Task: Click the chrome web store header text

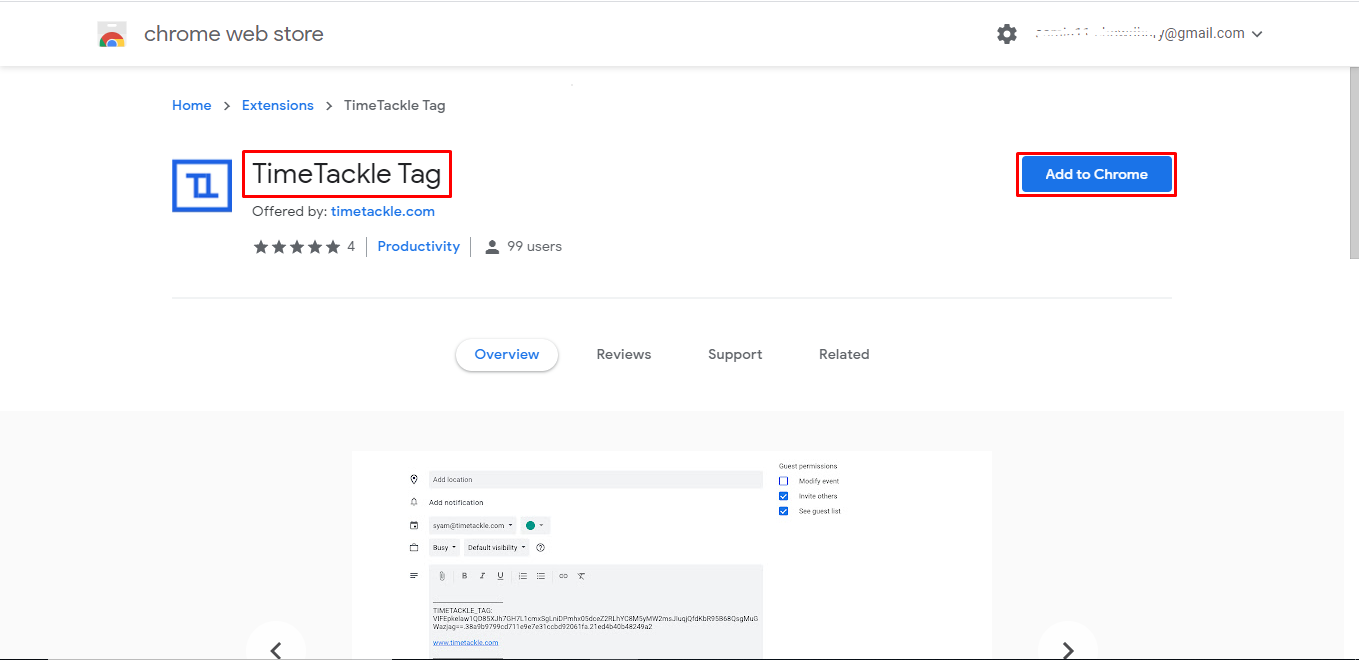Action: coord(234,34)
